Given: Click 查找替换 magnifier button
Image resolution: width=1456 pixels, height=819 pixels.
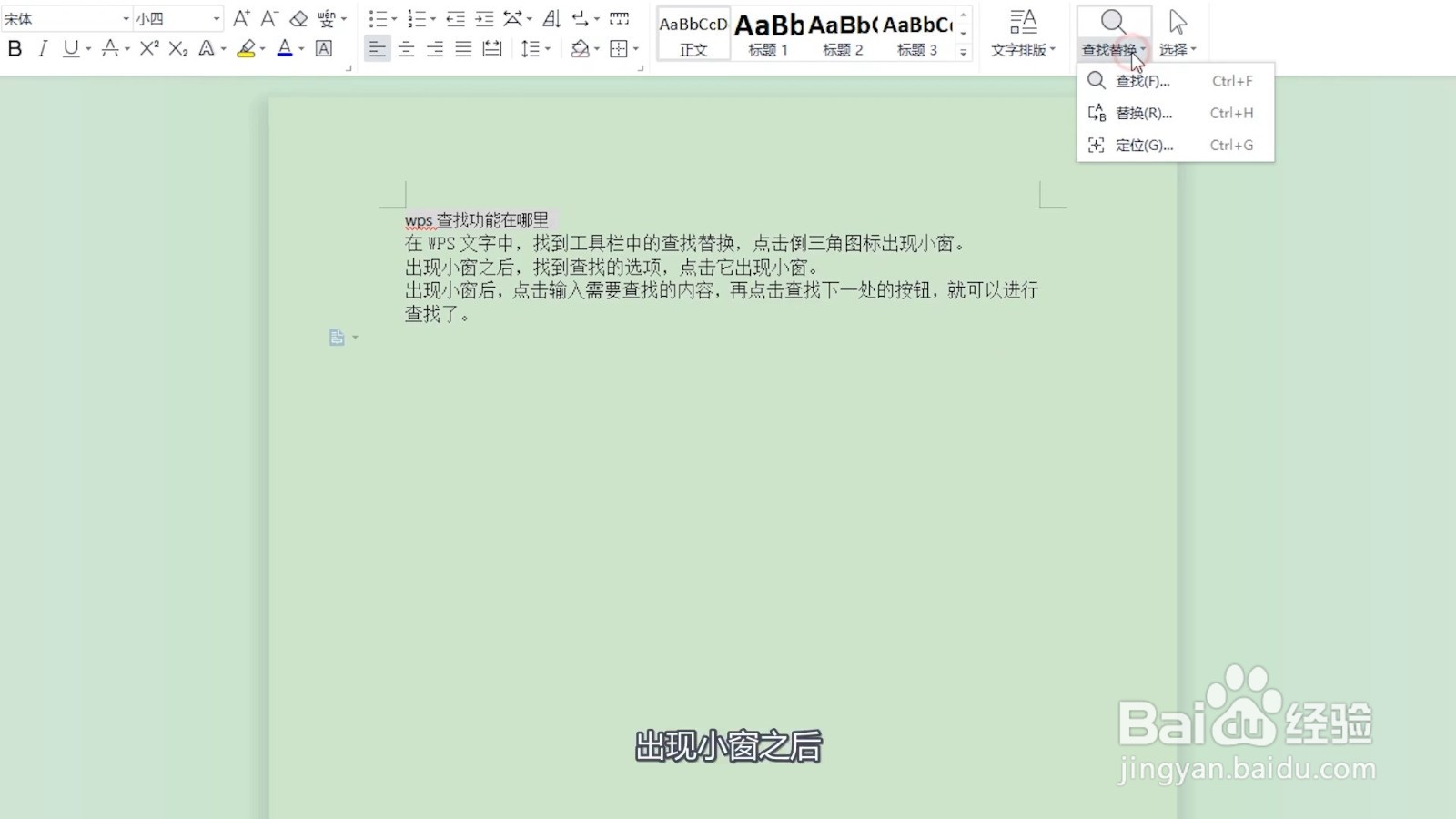Looking at the screenshot, I should click(x=1113, y=22).
